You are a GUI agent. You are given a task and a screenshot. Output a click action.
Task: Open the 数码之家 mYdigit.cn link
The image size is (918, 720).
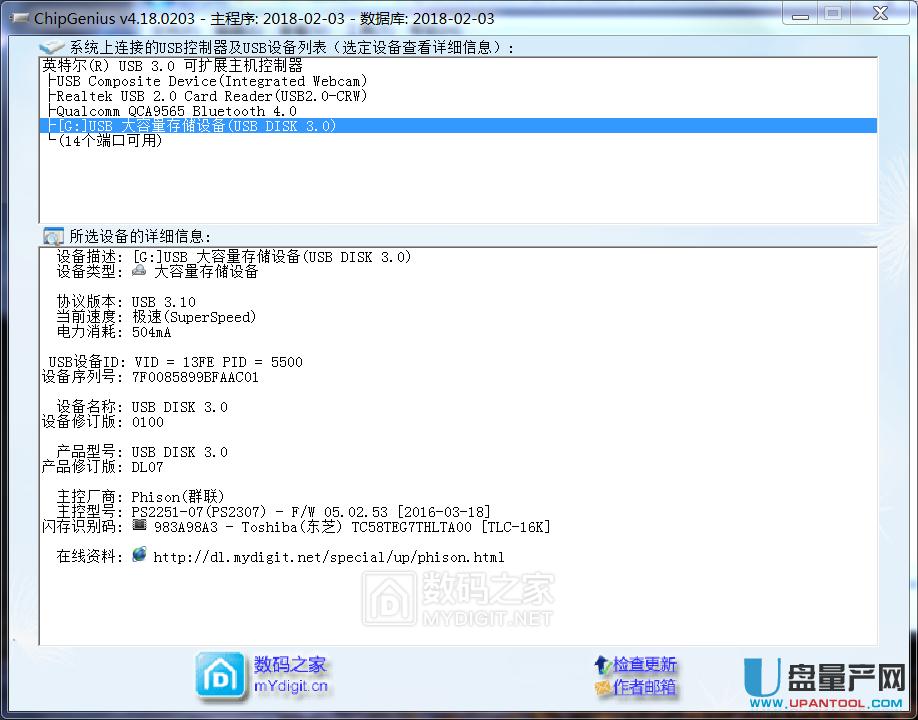290,675
